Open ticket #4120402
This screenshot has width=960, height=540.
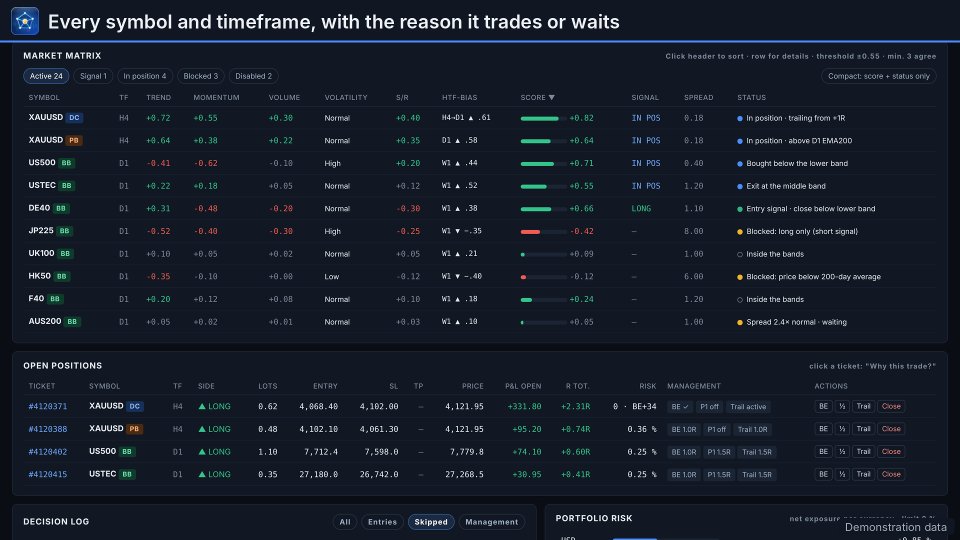coord(48,452)
